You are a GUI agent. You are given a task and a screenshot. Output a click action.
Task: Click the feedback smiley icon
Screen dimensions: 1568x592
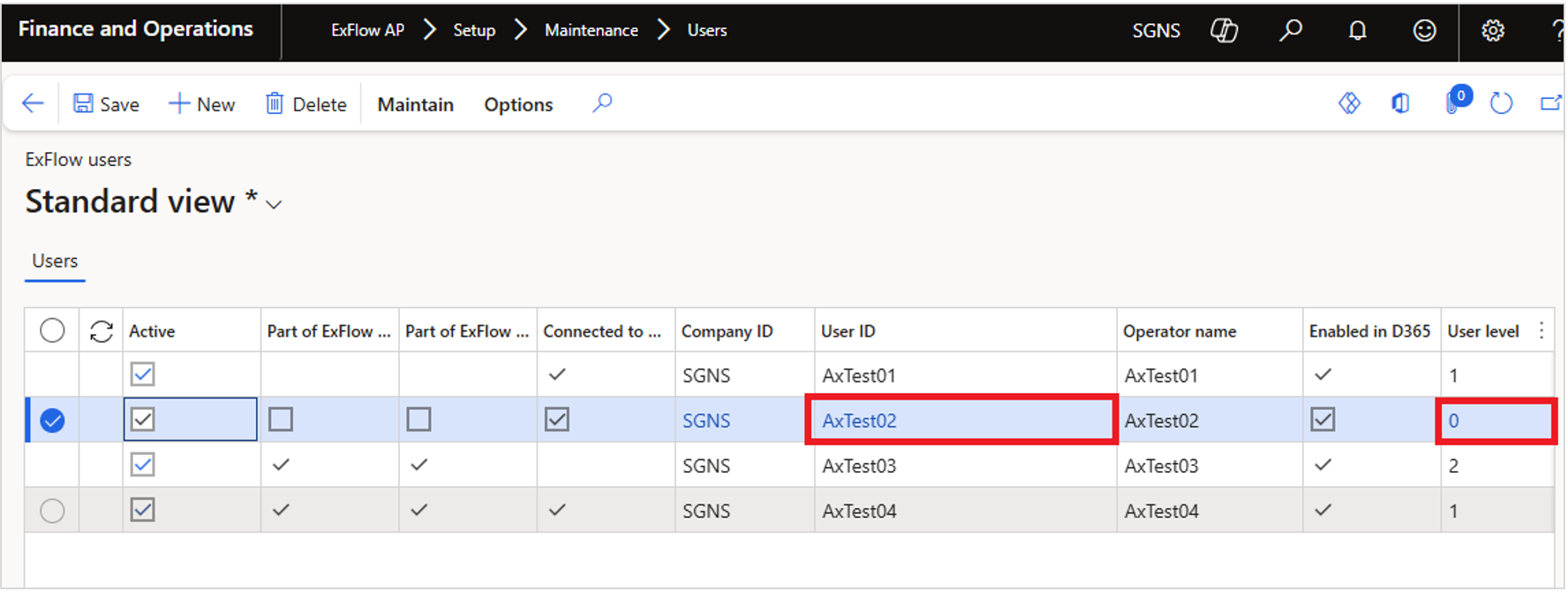tap(1425, 30)
